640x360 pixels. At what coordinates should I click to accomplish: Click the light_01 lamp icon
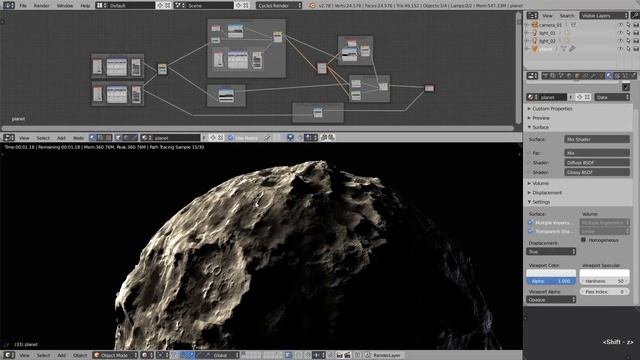click(x=534, y=33)
